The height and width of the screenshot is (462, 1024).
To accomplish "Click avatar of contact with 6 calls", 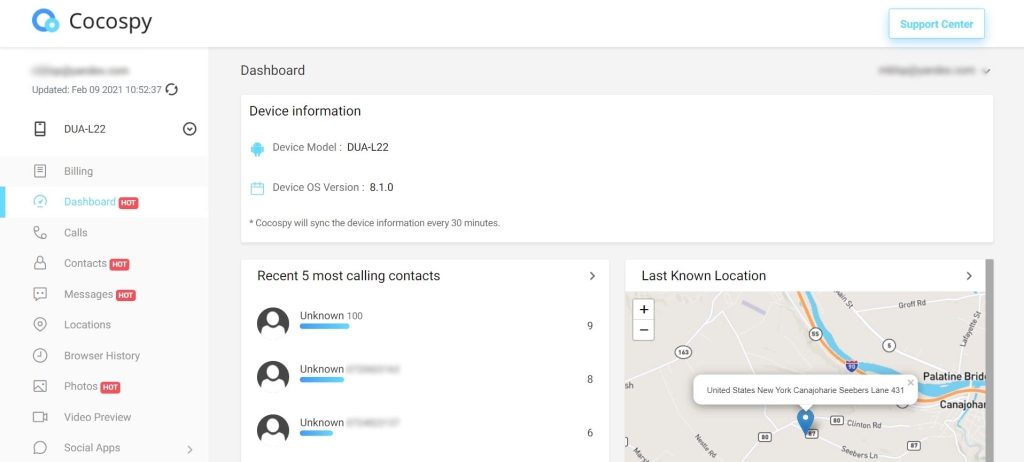I will (273, 431).
